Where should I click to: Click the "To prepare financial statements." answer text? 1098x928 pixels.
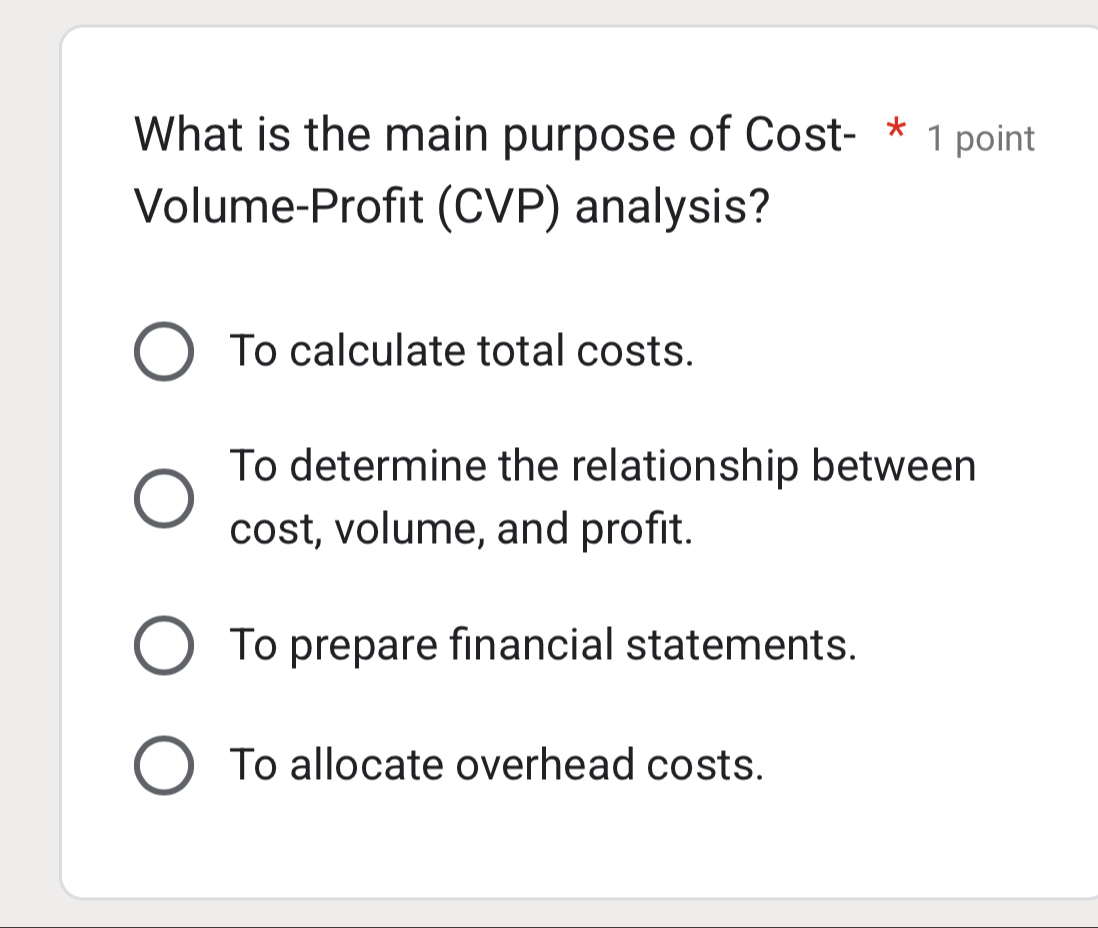click(x=543, y=645)
